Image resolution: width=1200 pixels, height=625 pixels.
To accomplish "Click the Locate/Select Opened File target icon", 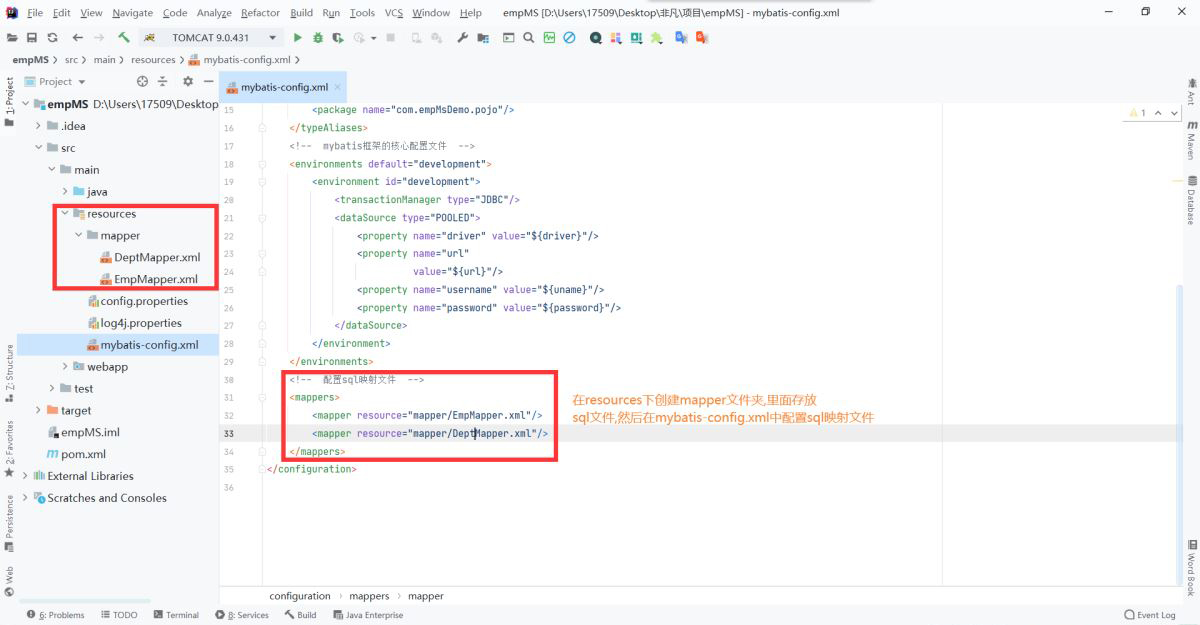I will click(142, 82).
